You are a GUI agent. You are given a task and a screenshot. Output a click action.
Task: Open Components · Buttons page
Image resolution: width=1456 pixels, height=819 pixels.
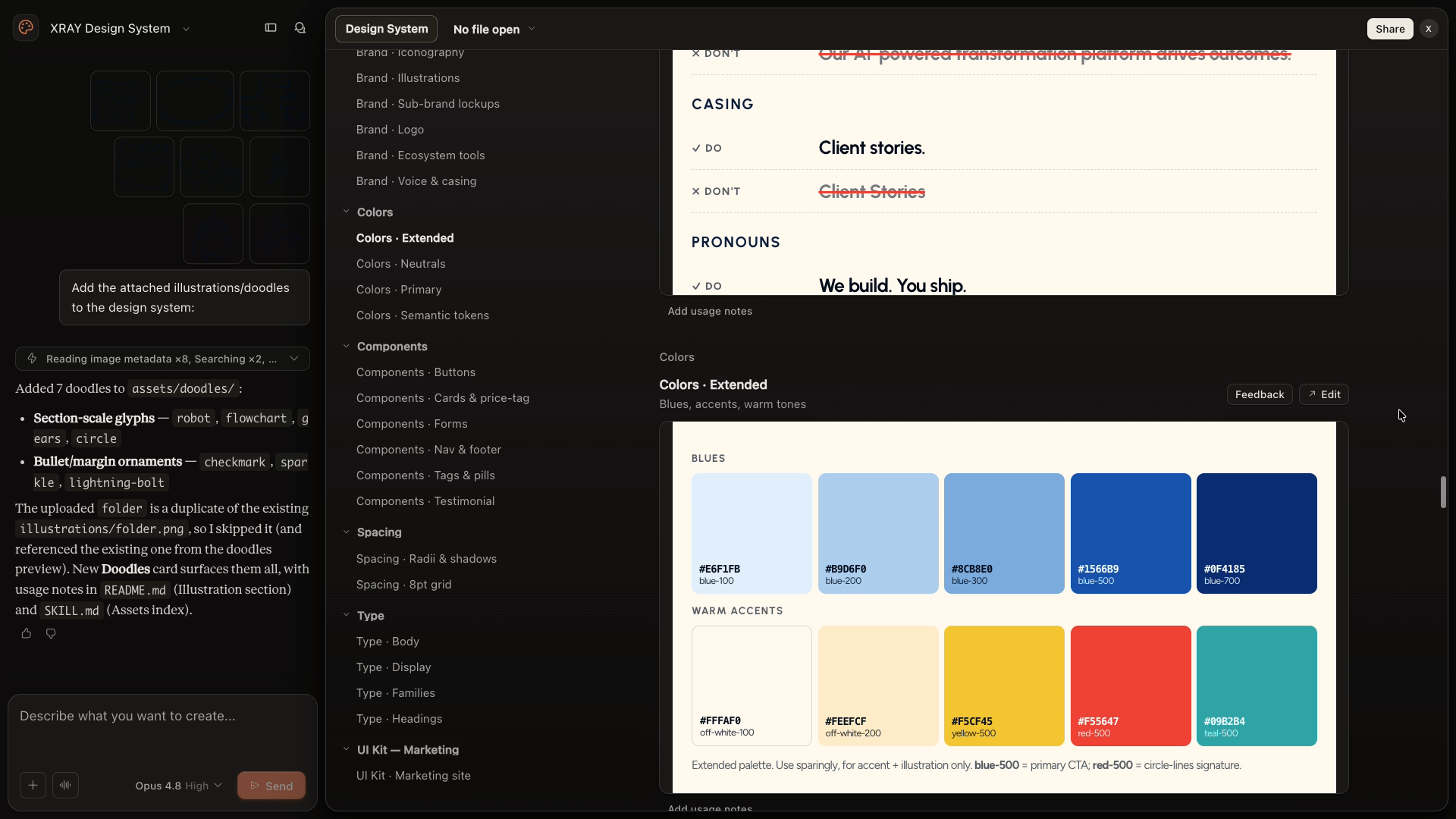click(416, 372)
